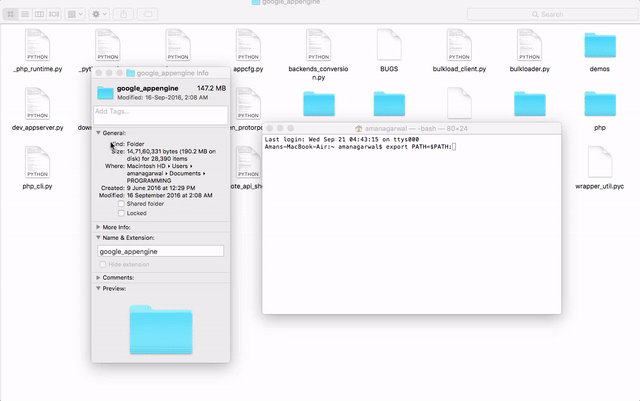Close the Terminal window
This screenshot has height=401, width=640.
tap(269, 128)
